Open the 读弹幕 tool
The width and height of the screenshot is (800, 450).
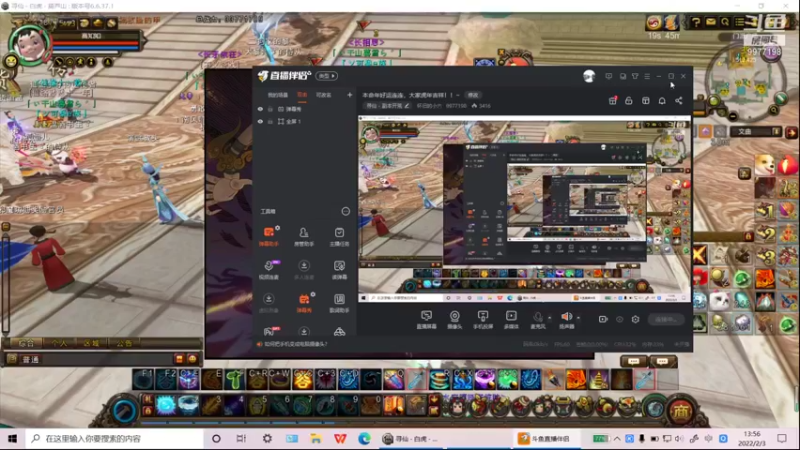(339, 269)
